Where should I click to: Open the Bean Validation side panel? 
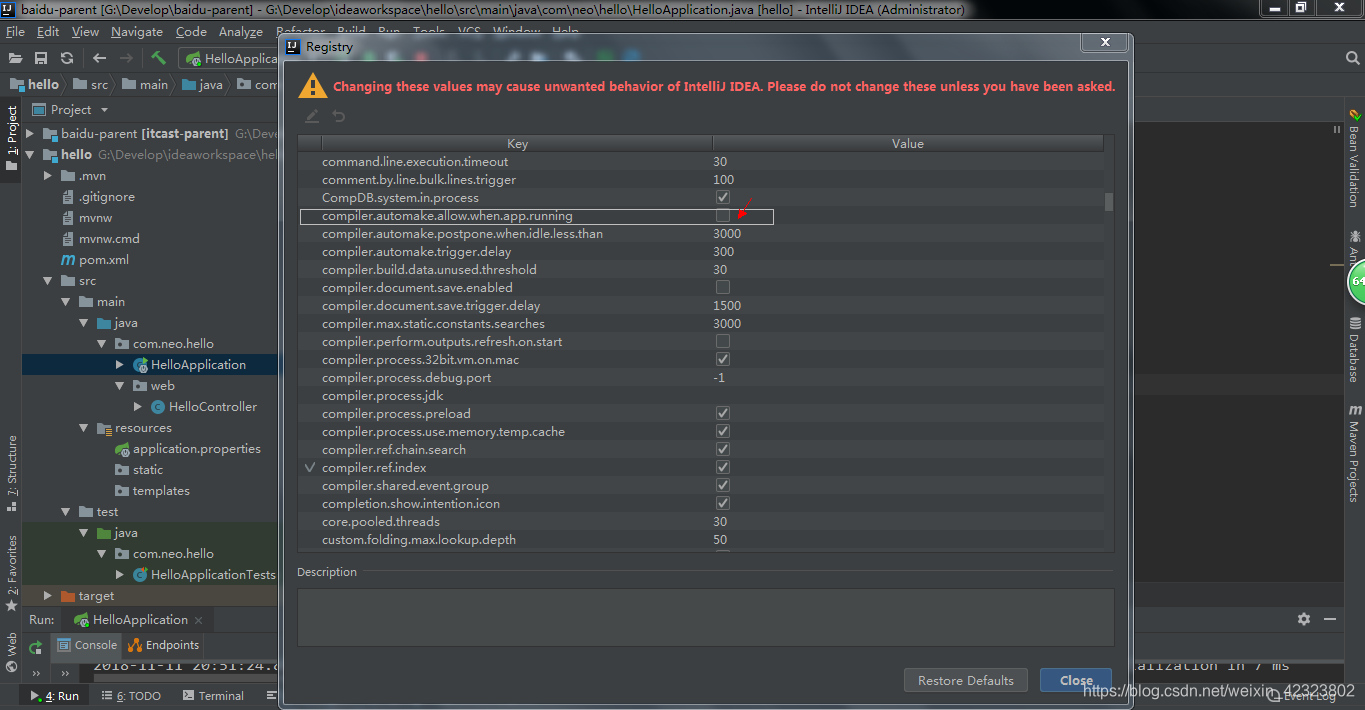click(1355, 157)
